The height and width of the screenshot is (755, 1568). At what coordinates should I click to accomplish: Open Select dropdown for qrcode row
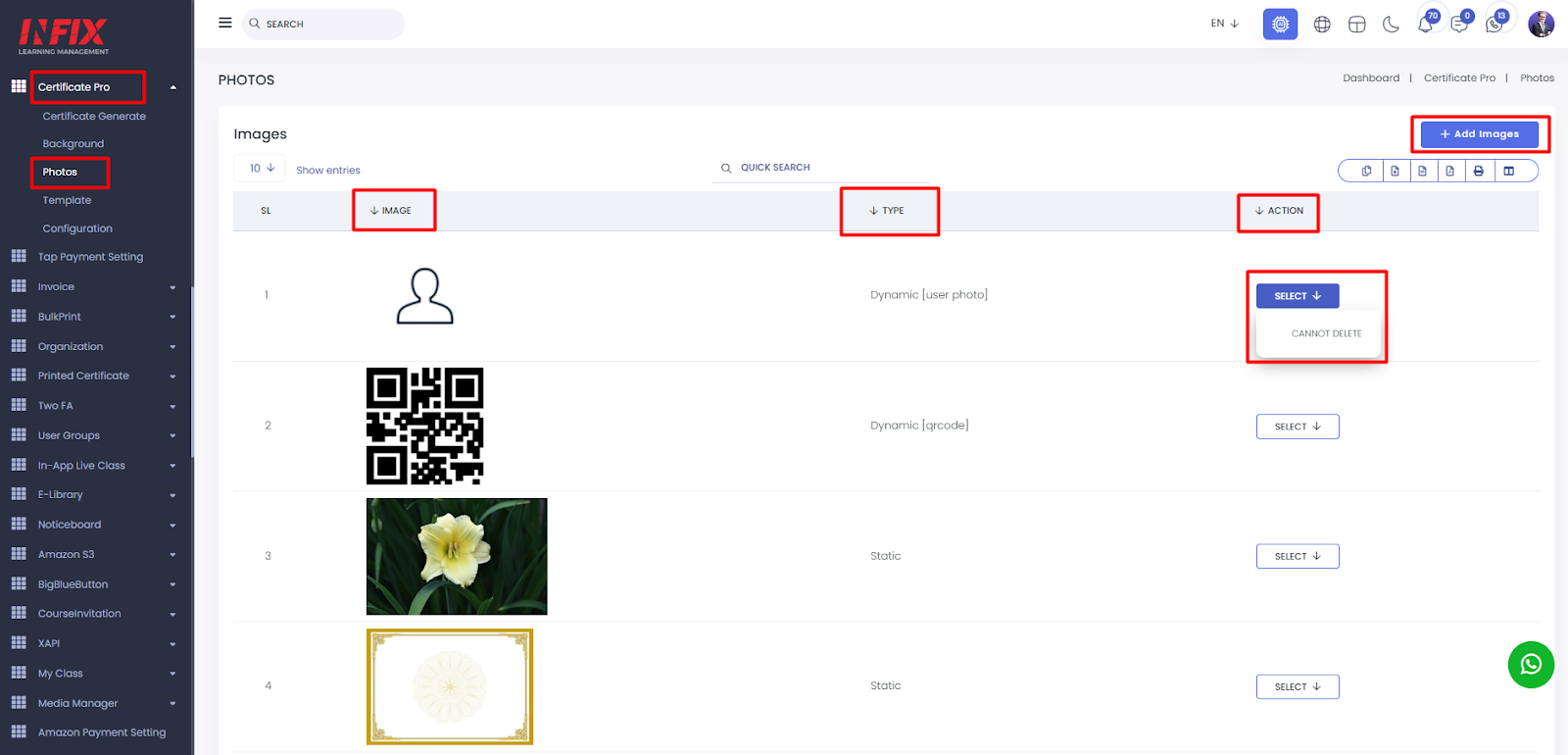(1298, 427)
